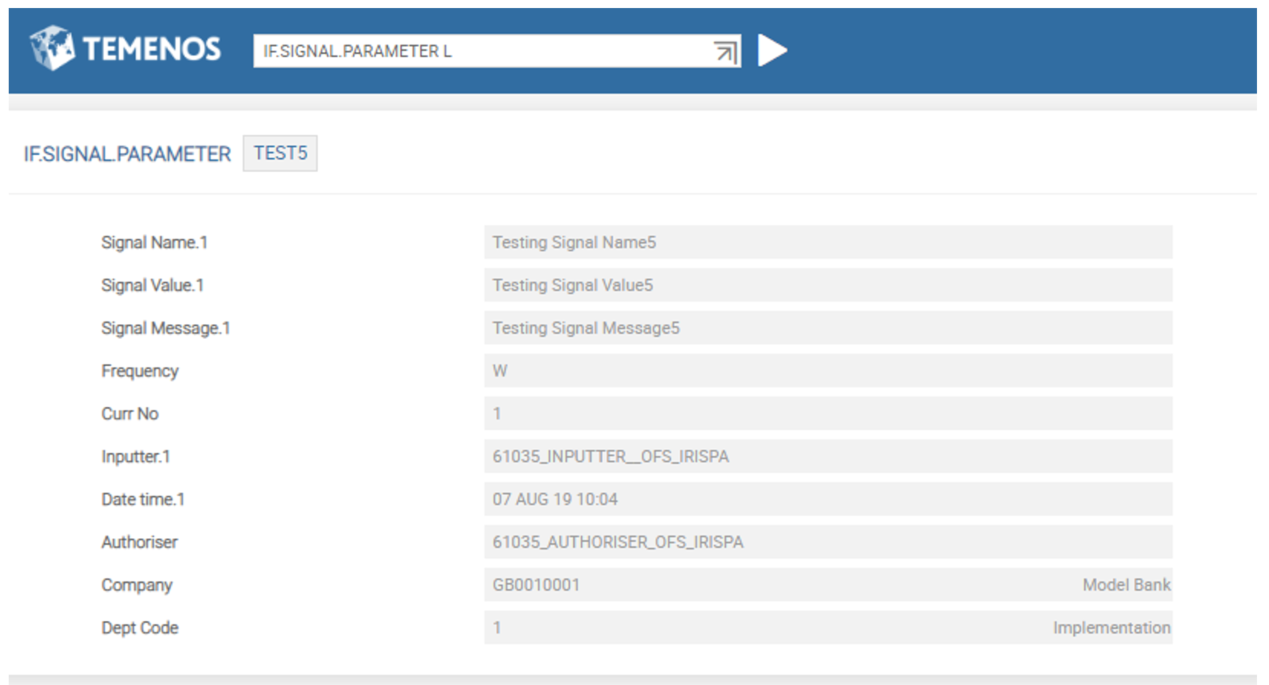Click the Dept Code field label

[140, 628]
